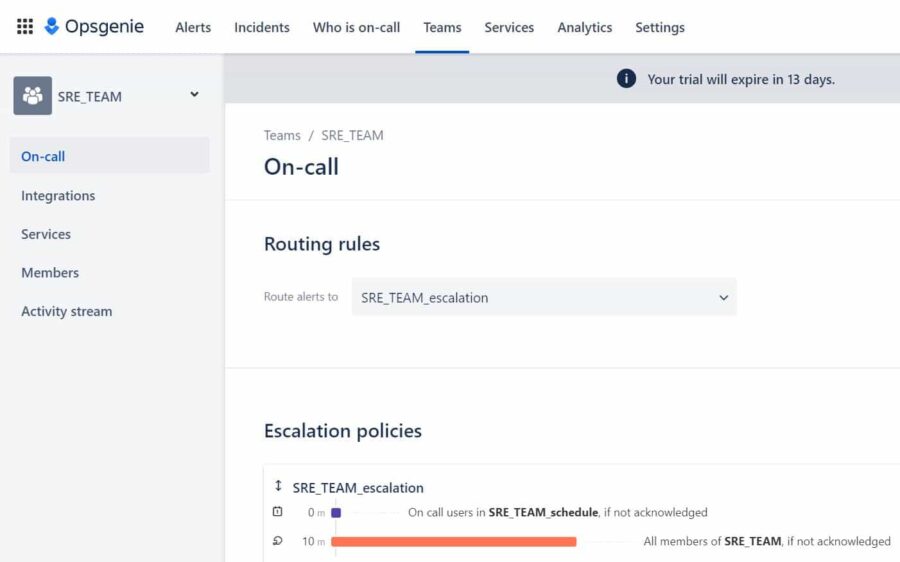This screenshot has width=900, height=562.
Task: Open Services in the team sidebar
Action: click(x=46, y=234)
